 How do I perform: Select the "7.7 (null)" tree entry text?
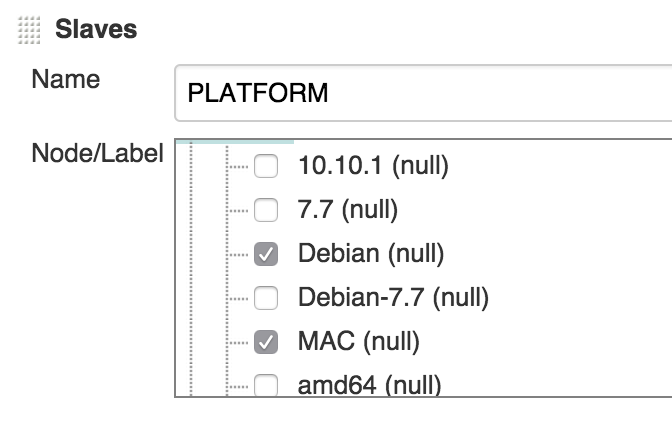[348, 210]
